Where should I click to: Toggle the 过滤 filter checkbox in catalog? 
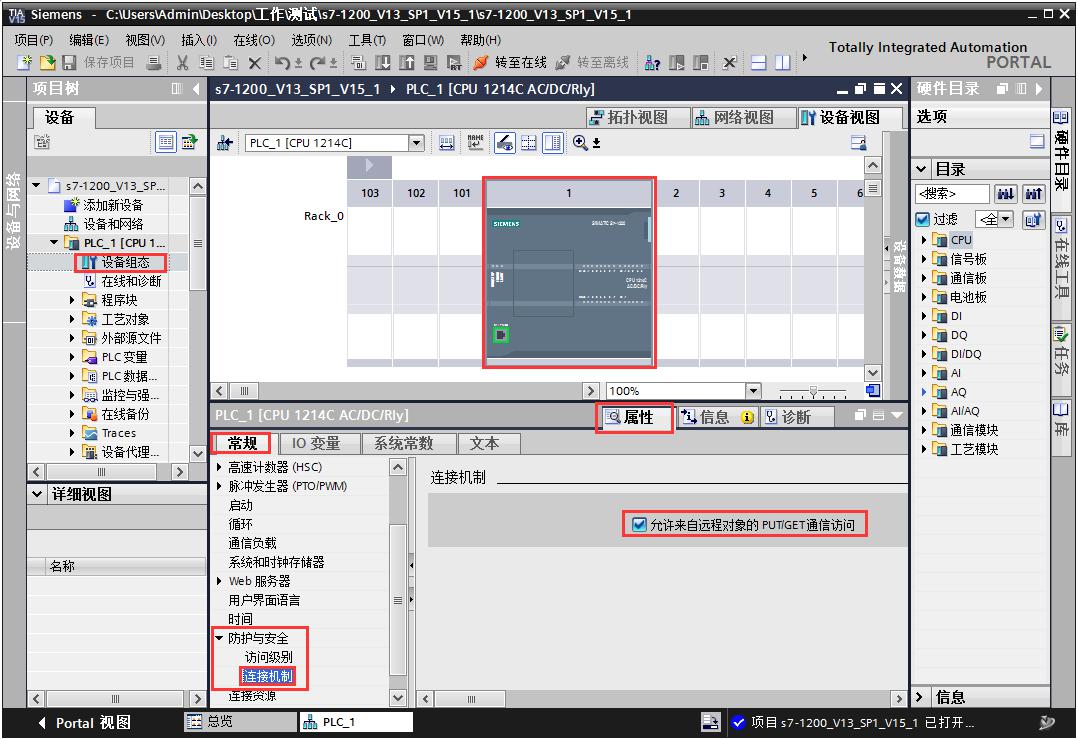tap(922, 219)
